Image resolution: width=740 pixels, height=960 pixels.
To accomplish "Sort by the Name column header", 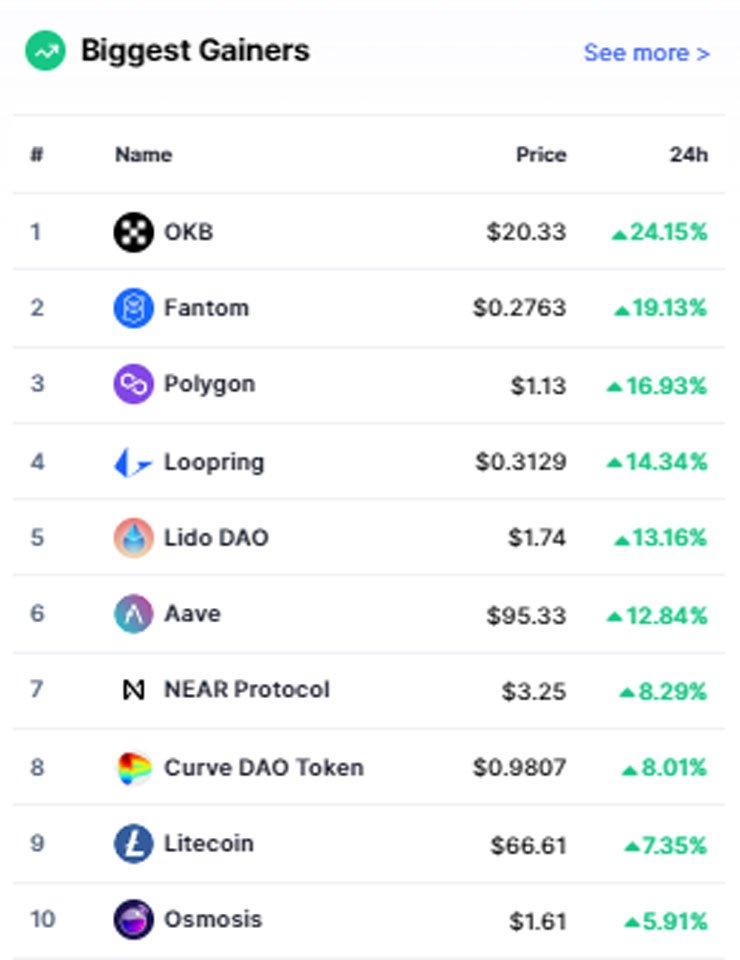I will pyautogui.click(x=144, y=155).
